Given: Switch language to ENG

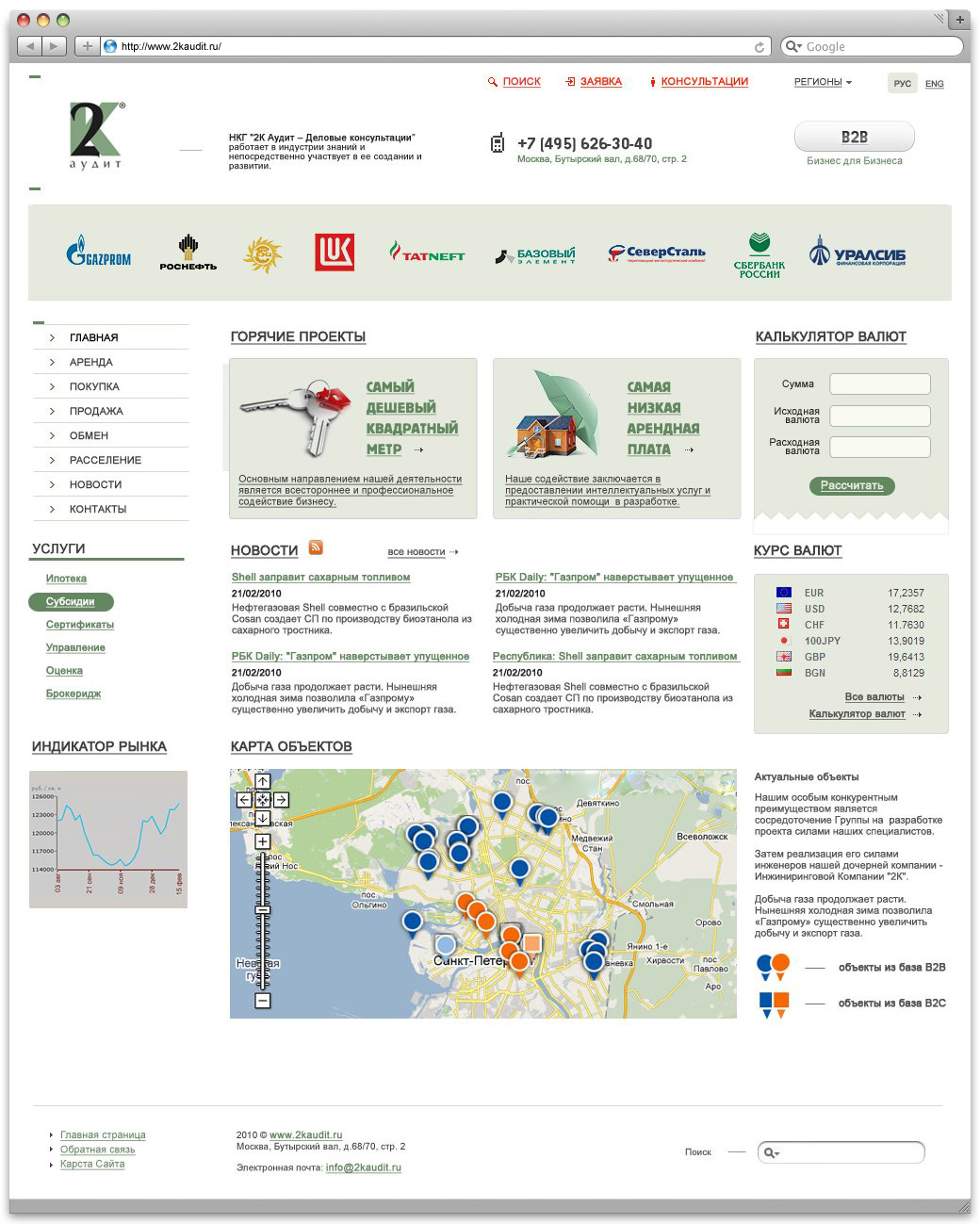Looking at the screenshot, I should (x=935, y=84).
